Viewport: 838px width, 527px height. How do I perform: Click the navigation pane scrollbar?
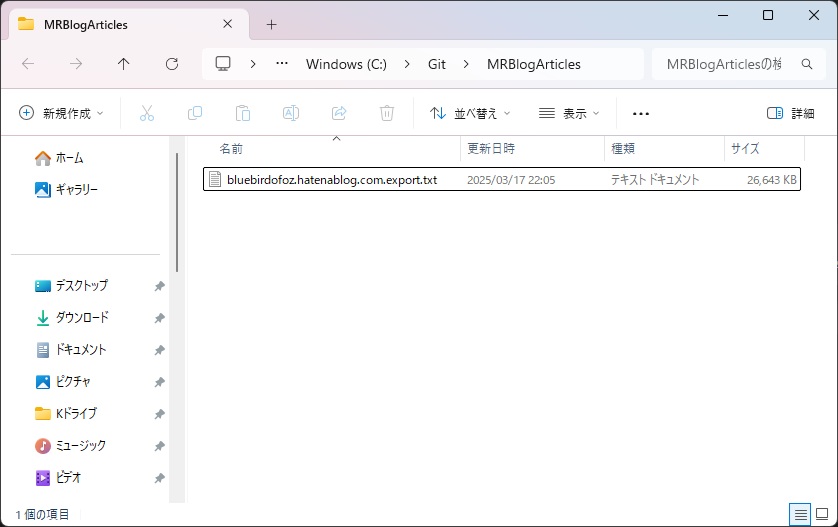177,213
